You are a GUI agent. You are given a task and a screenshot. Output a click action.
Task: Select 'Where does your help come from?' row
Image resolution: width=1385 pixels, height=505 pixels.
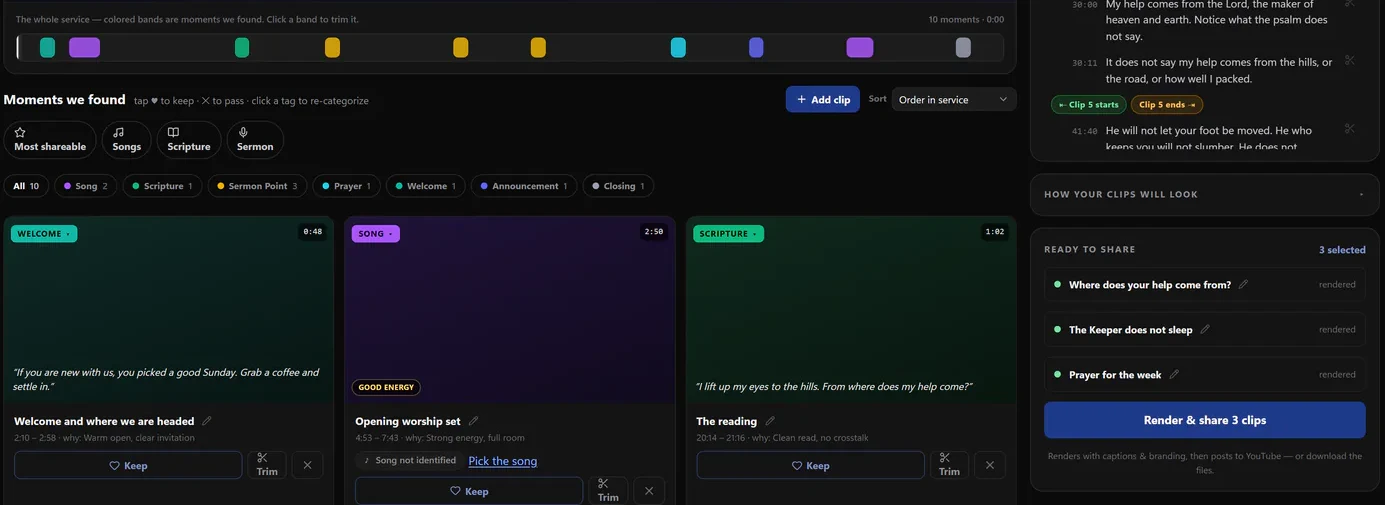(x=1205, y=285)
